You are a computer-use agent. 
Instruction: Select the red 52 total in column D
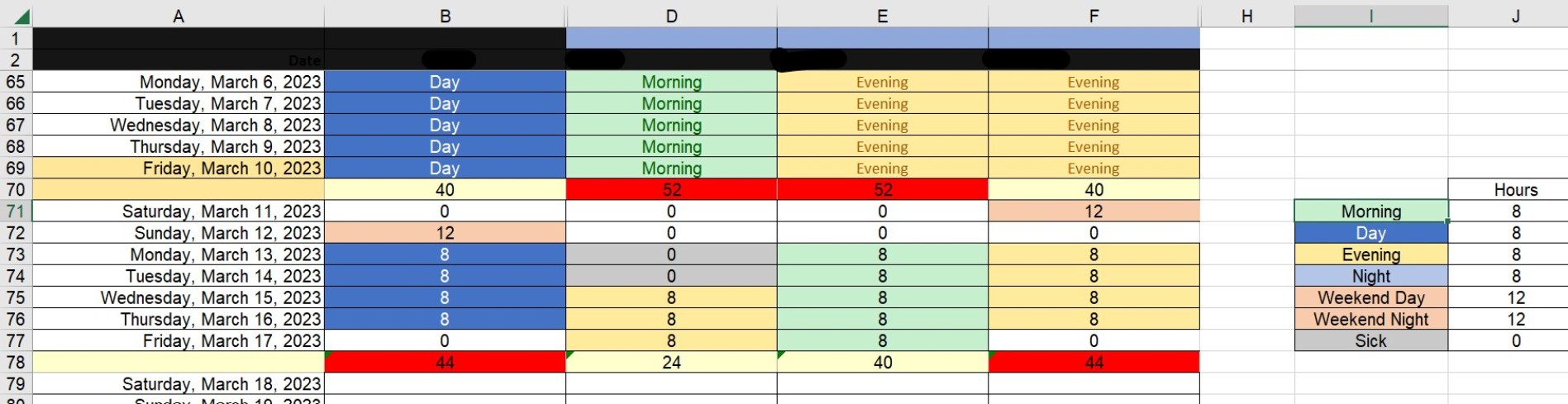pos(671,190)
